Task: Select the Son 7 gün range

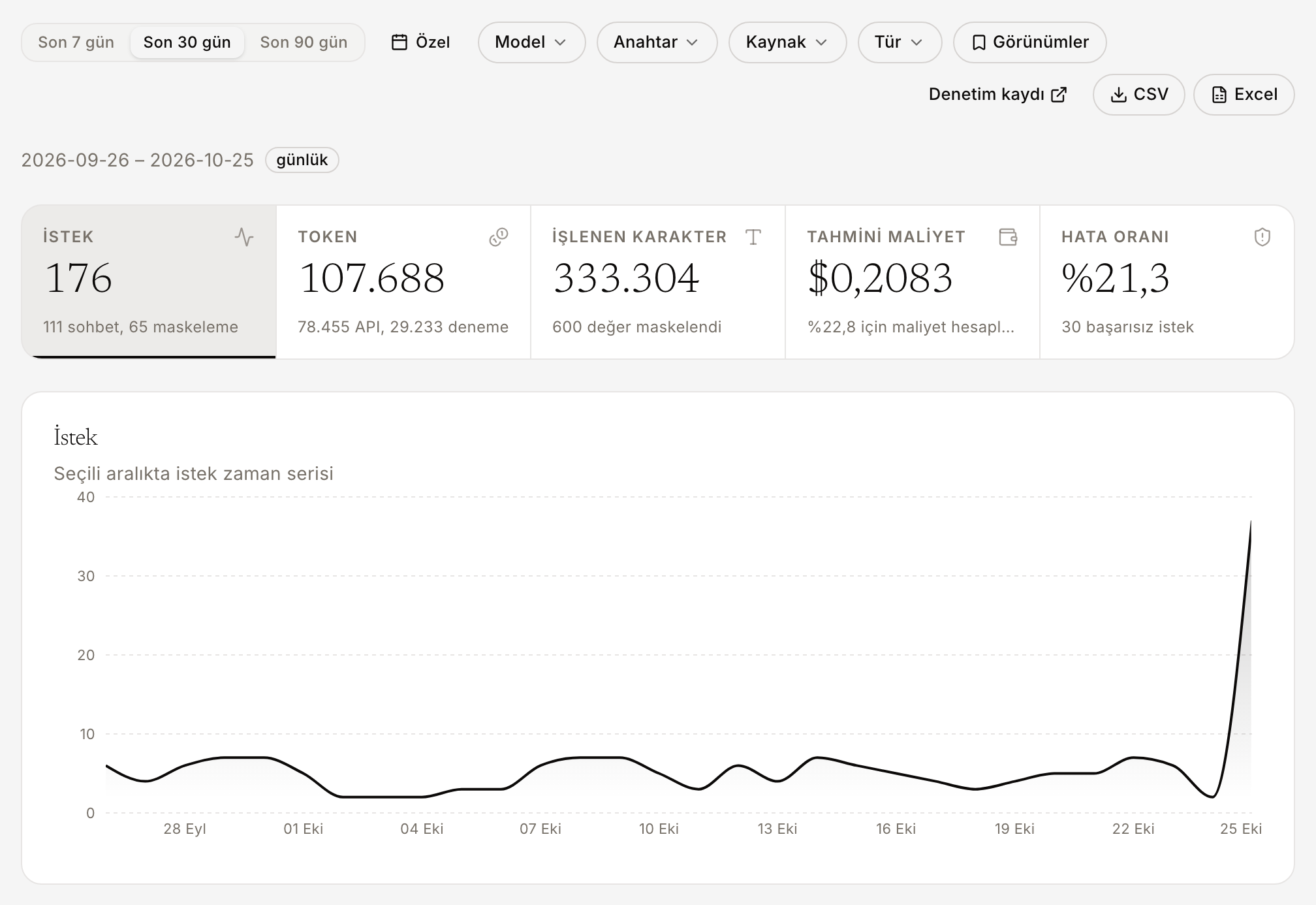Action: (x=76, y=42)
